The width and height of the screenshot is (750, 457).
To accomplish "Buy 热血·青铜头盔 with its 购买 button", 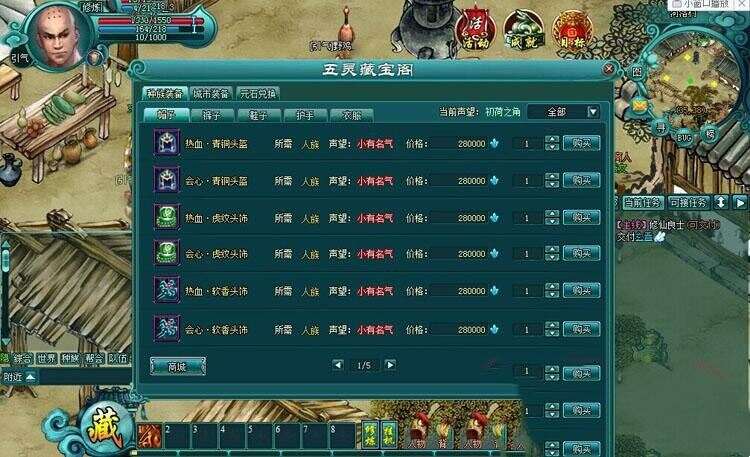I will coord(581,143).
